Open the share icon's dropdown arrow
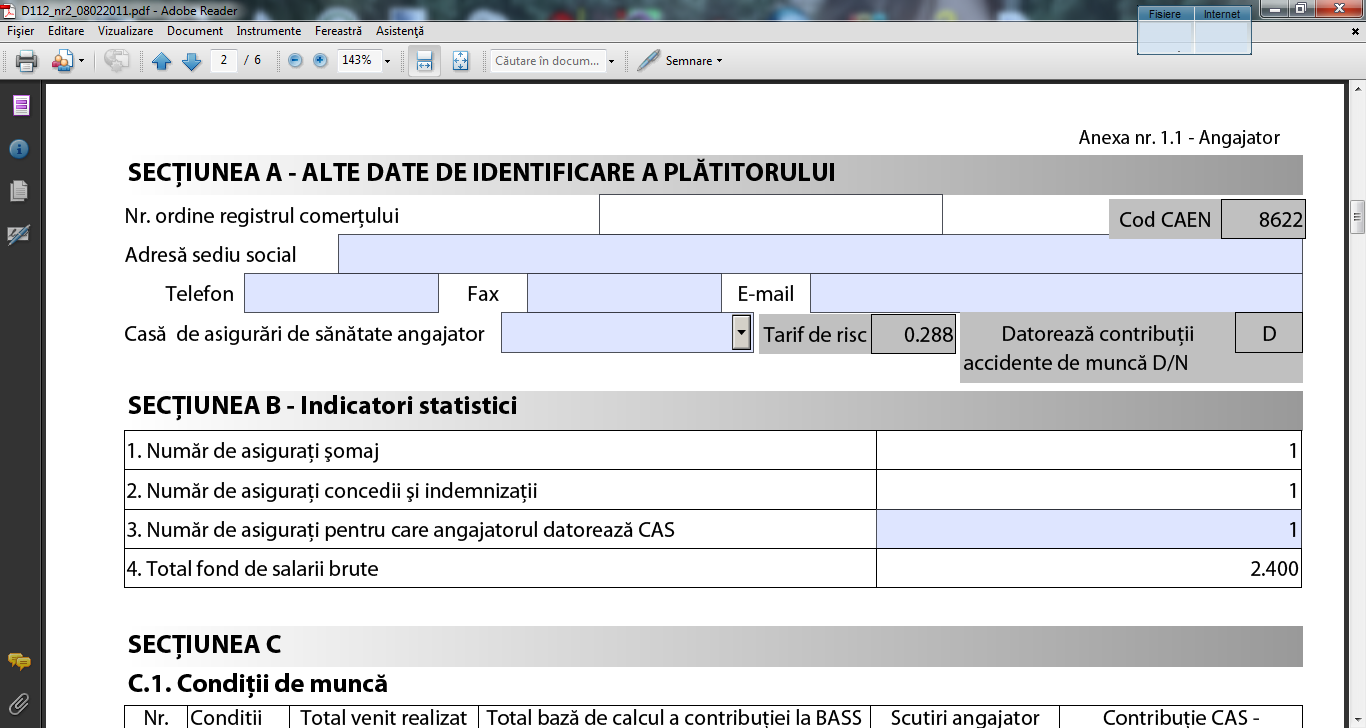Screen dimensions: 1366x728 pos(82,61)
